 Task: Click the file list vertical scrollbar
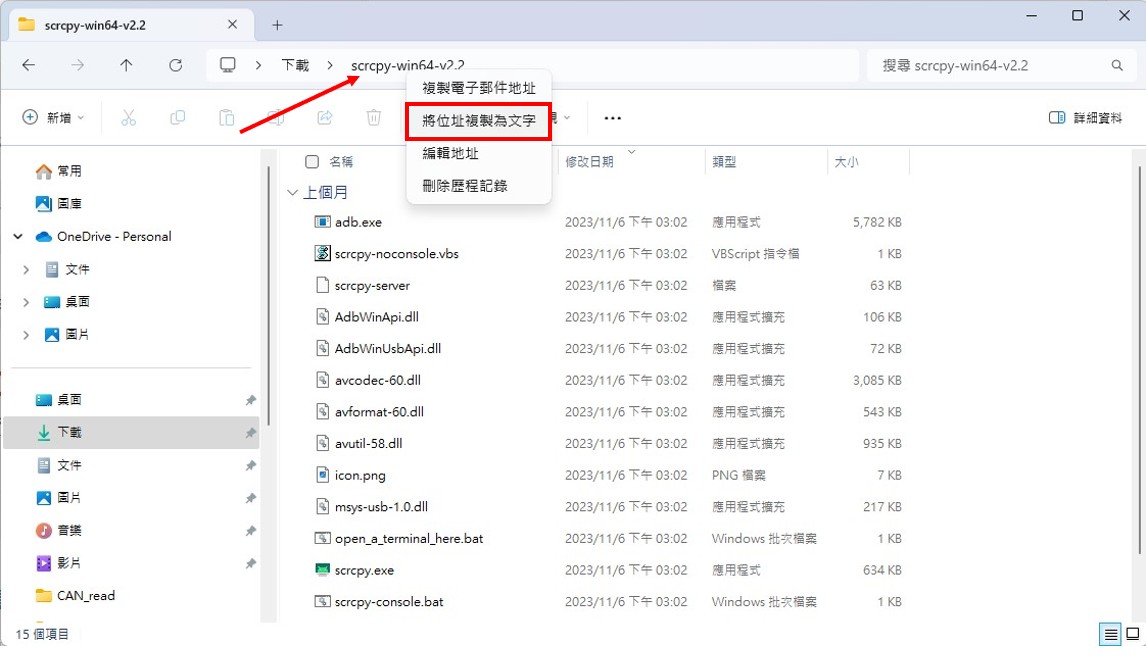(x=1139, y=358)
